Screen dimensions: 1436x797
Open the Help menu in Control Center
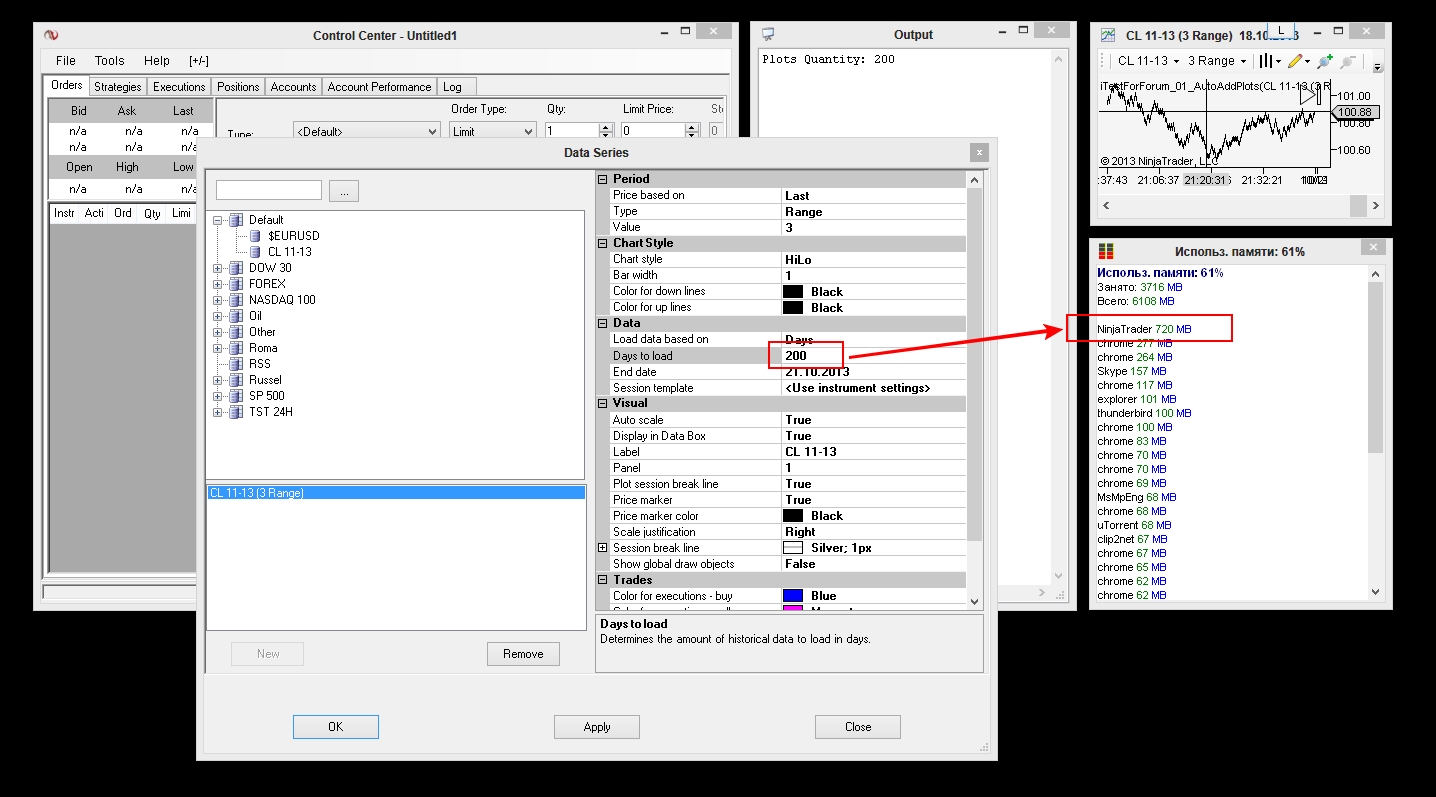pyautogui.click(x=157, y=61)
